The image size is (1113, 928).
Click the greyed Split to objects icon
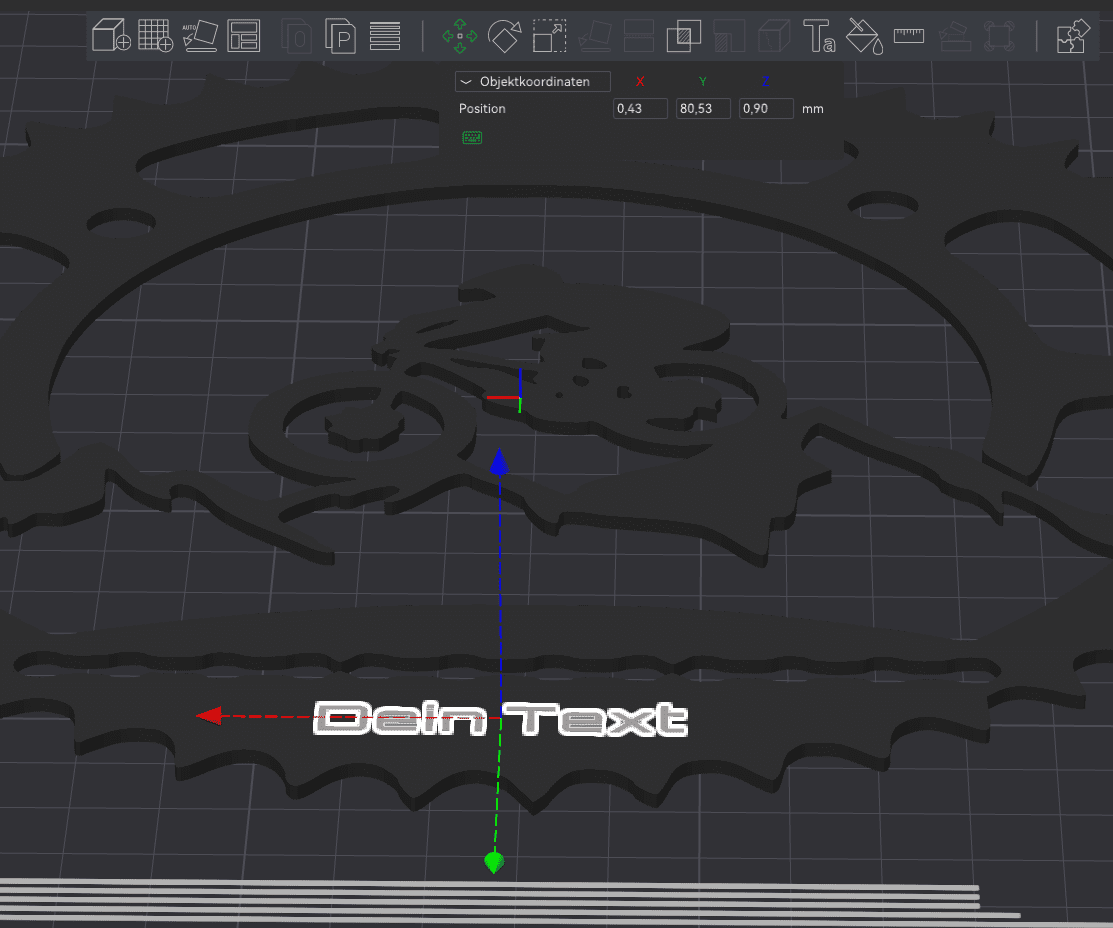(x=297, y=36)
